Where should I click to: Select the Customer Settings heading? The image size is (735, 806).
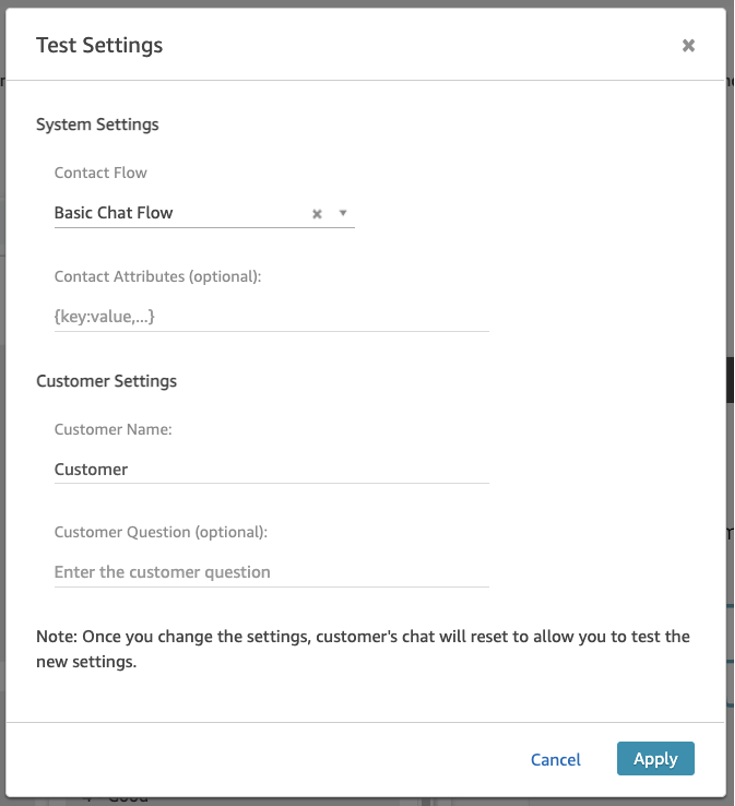pyautogui.click(x=106, y=381)
